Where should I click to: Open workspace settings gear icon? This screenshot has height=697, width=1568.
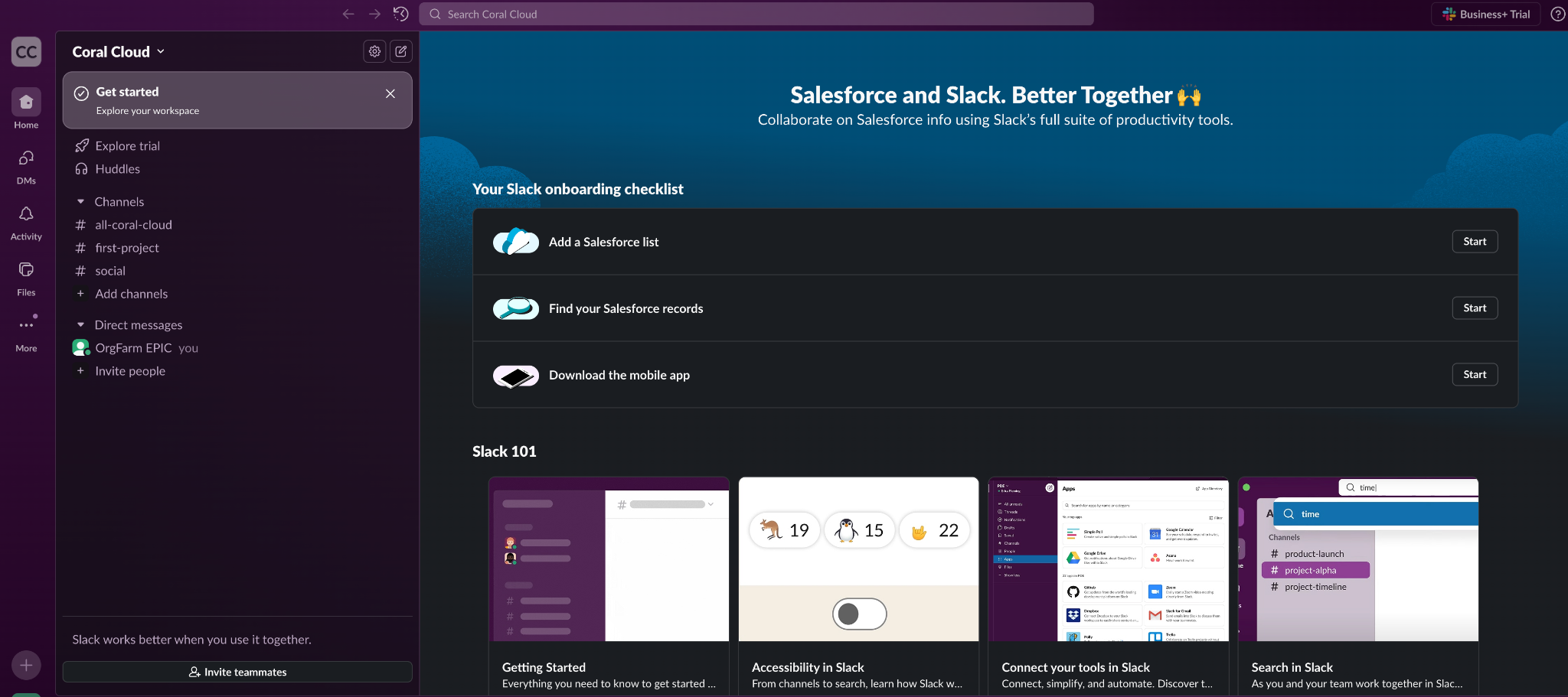coord(374,51)
